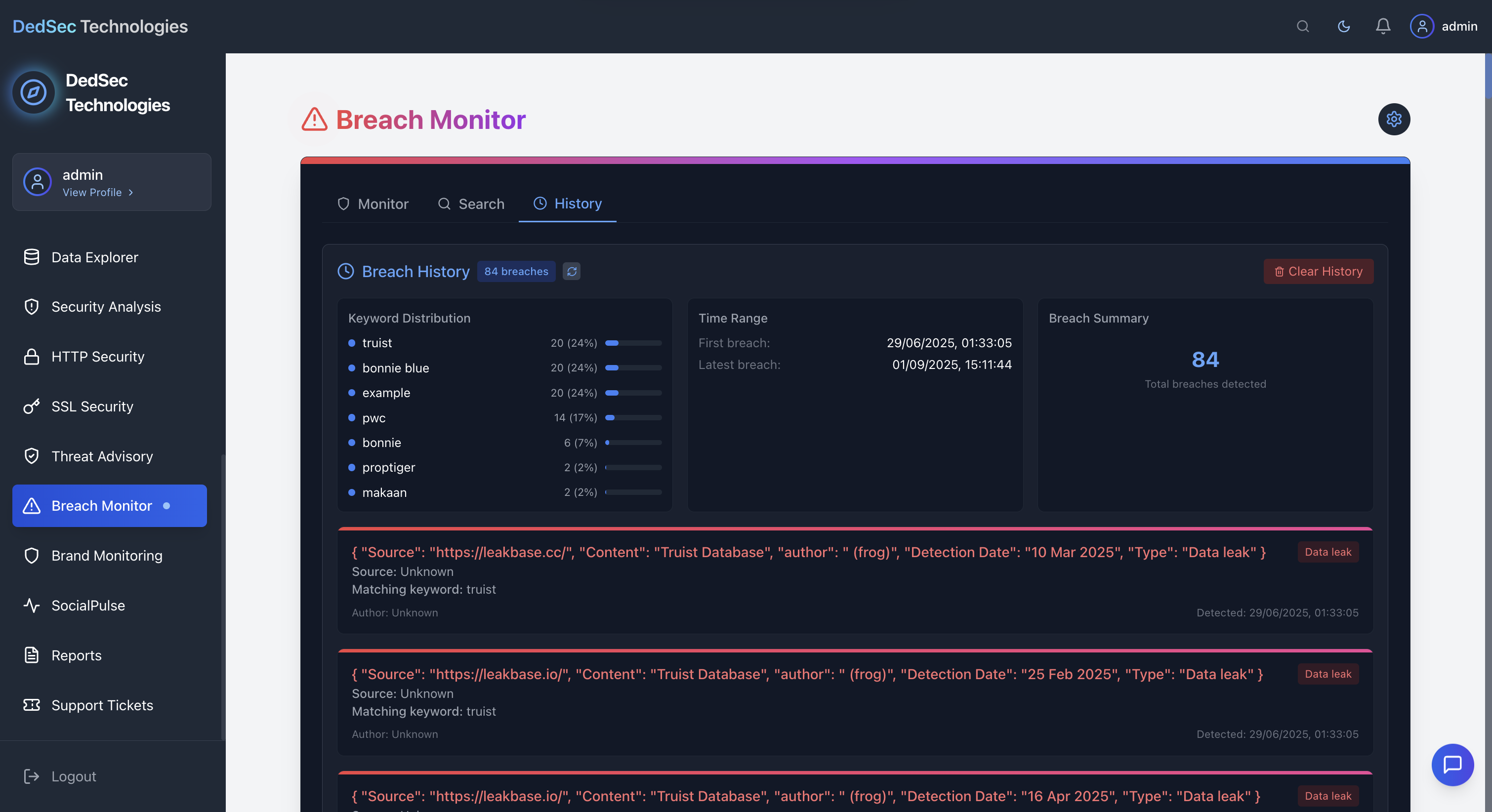
Task: Click the page scrollbar on the right edge
Action: click(1488, 77)
